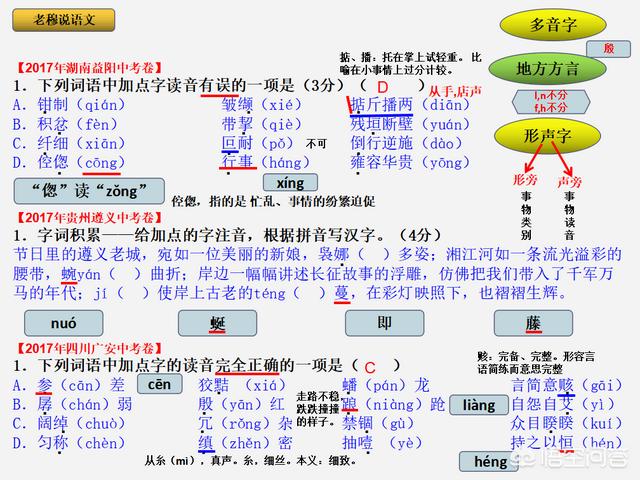Click the red answer letter D
This screenshot has width=640, height=480.
[x=381, y=88]
